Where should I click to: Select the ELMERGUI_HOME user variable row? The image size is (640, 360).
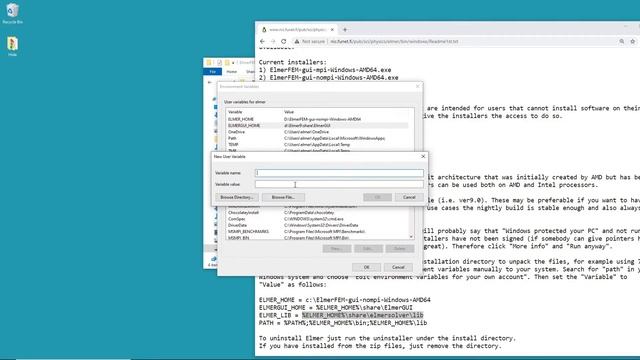[318, 125]
